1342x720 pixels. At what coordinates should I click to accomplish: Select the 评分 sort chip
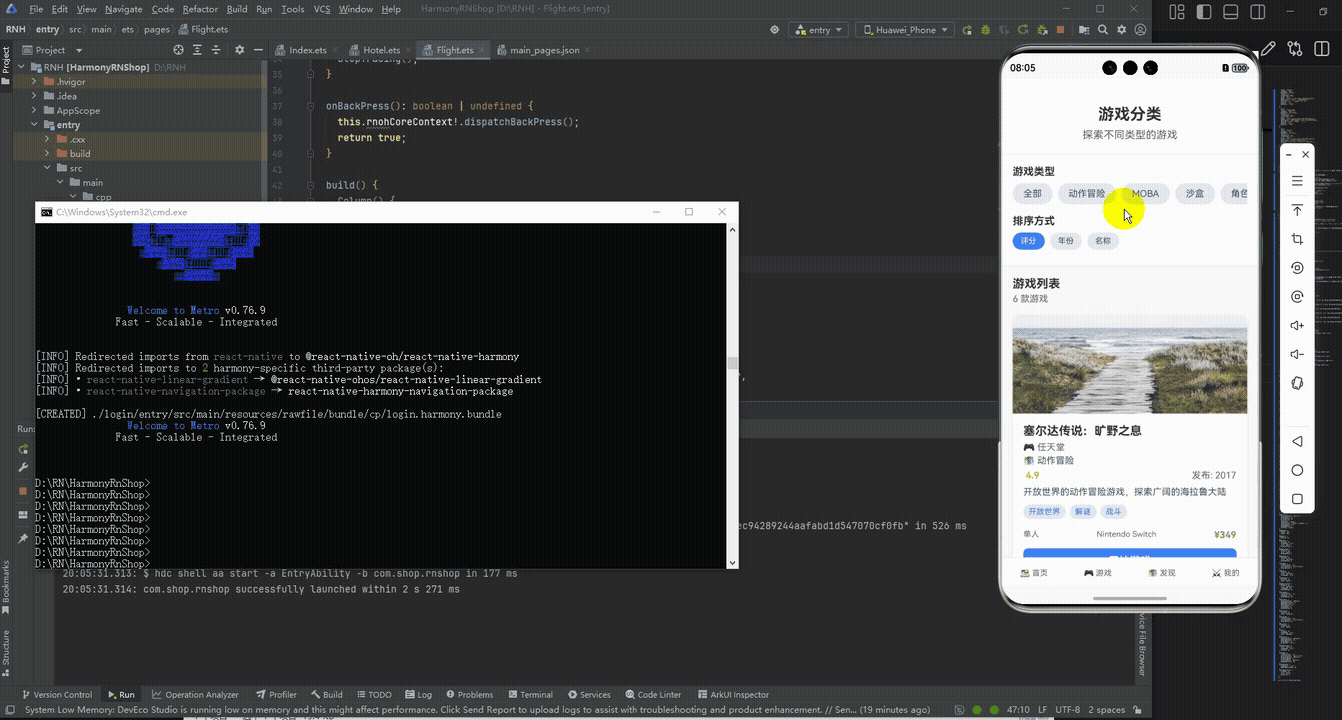pyautogui.click(x=1028, y=241)
